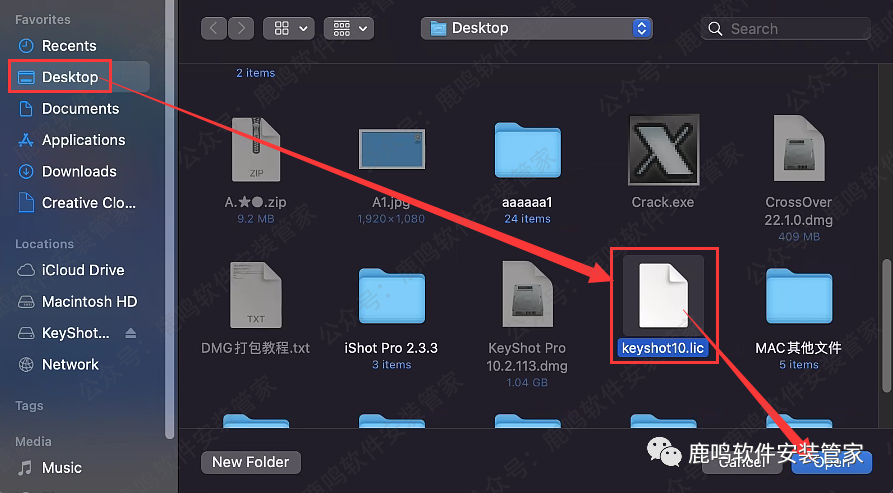893x493 pixels.
Task: Open the MAC其他文件 folder
Action: [x=799, y=297]
